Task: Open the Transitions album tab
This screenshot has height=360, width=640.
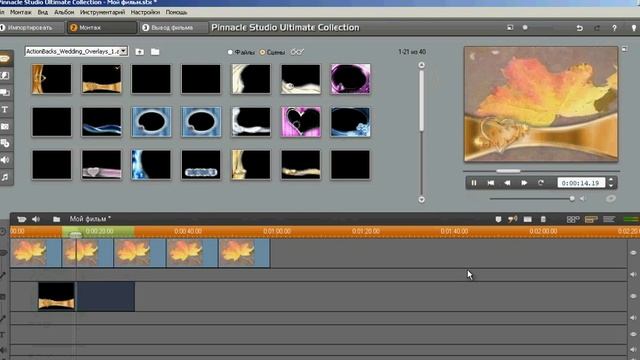Action: coord(5,76)
